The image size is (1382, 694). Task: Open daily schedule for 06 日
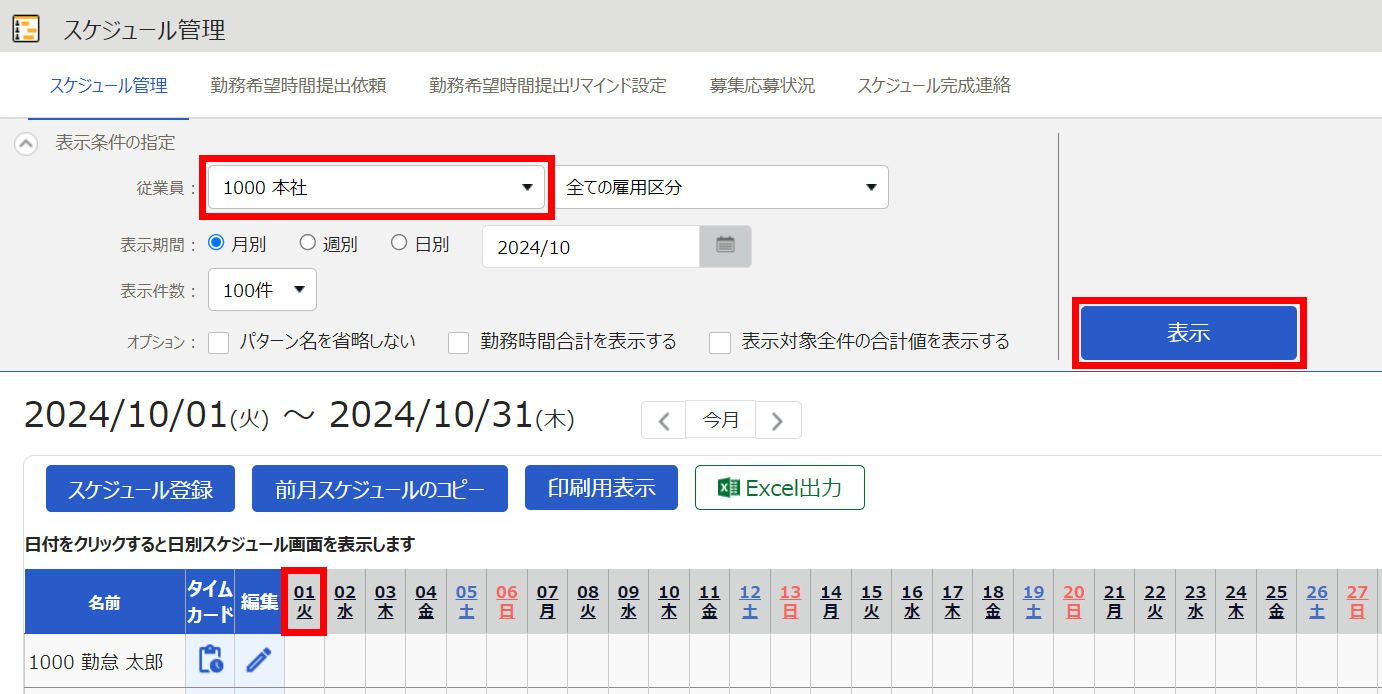tap(507, 602)
